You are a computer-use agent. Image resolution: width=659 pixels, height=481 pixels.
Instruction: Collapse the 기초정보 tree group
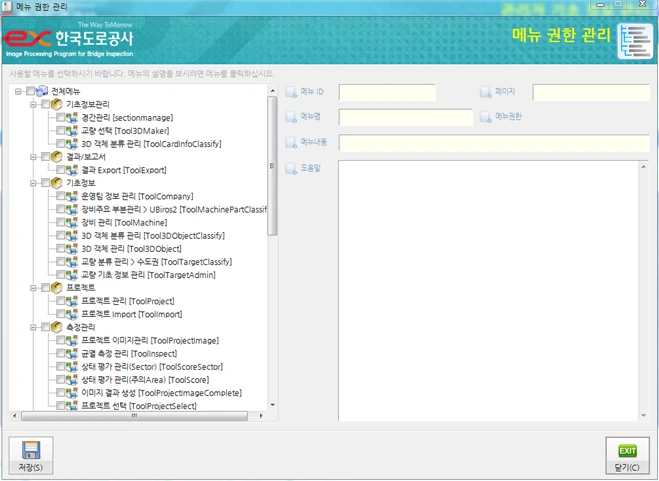point(33,183)
